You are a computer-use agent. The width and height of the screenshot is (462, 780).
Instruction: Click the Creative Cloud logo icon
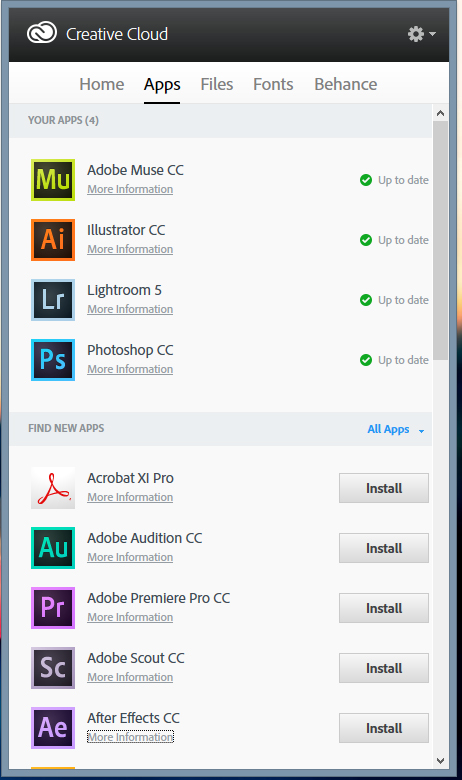pyautogui.click(x=42, y=33)
